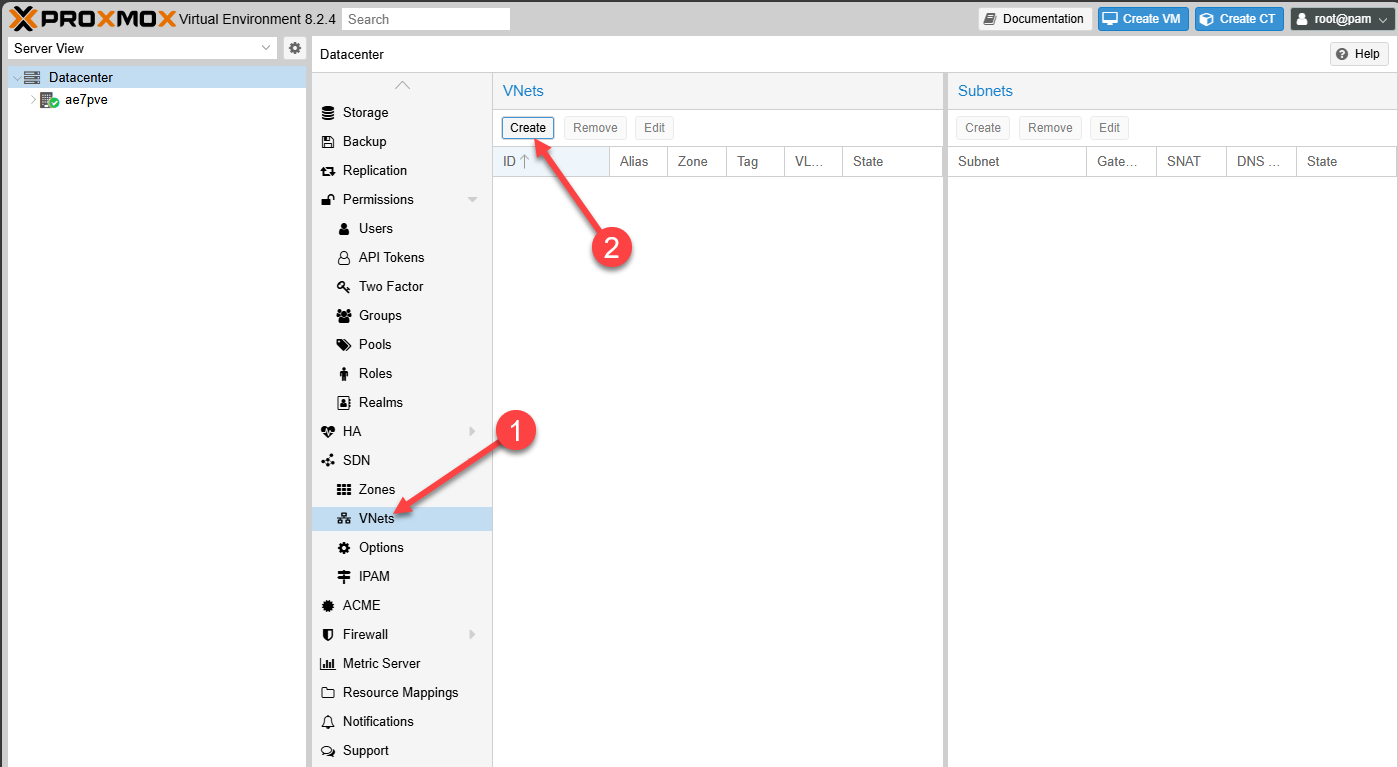The height and width of the screenshot is (767, 1398).
Task: Click the Permissions unlock icon
Action: (328, 200)
